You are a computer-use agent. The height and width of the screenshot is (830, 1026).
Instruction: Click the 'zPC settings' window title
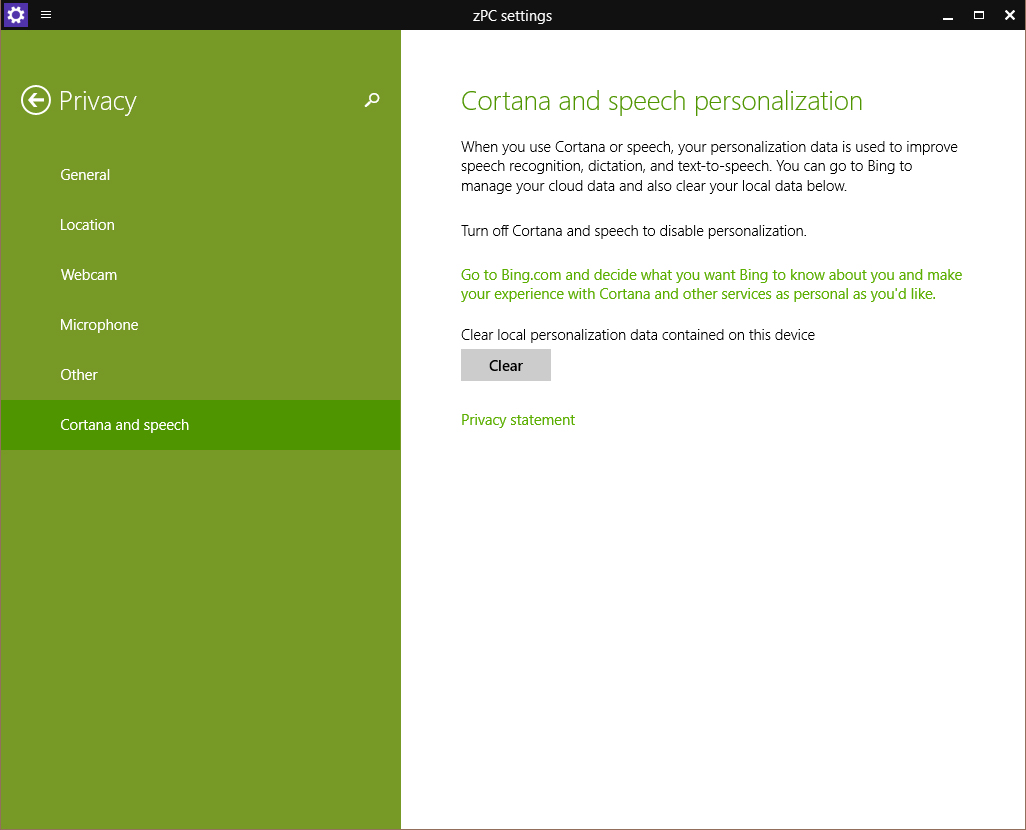tap(512, 16)
